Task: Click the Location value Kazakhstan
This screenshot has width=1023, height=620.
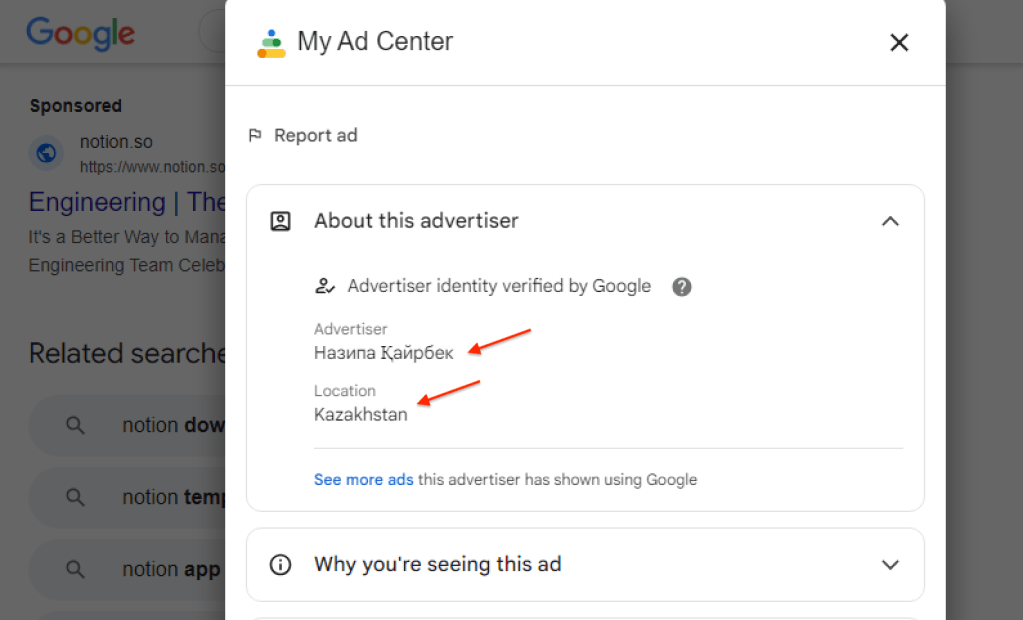Action: 361,414
